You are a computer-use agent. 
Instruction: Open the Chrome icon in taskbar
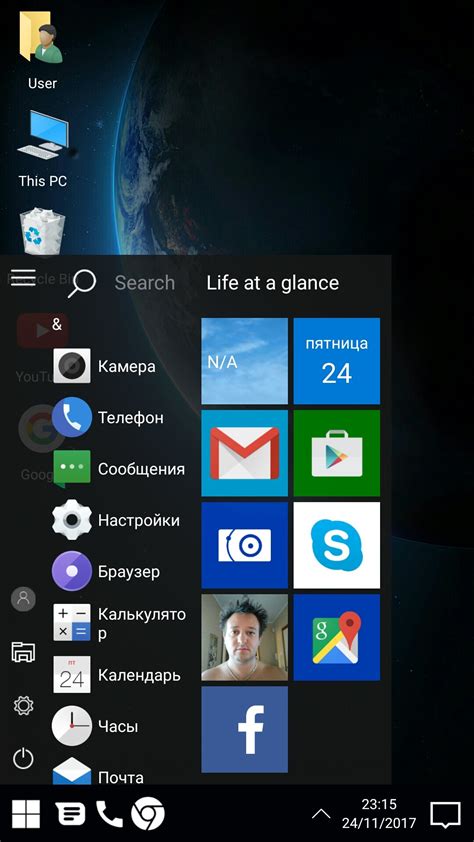(148, 814)
